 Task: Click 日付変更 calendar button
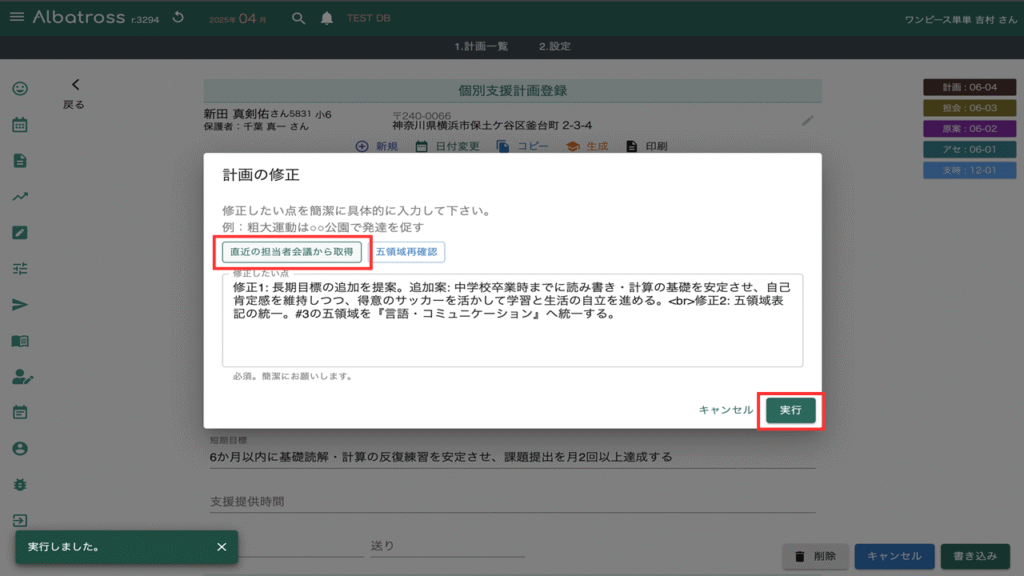tap(447, 146)
